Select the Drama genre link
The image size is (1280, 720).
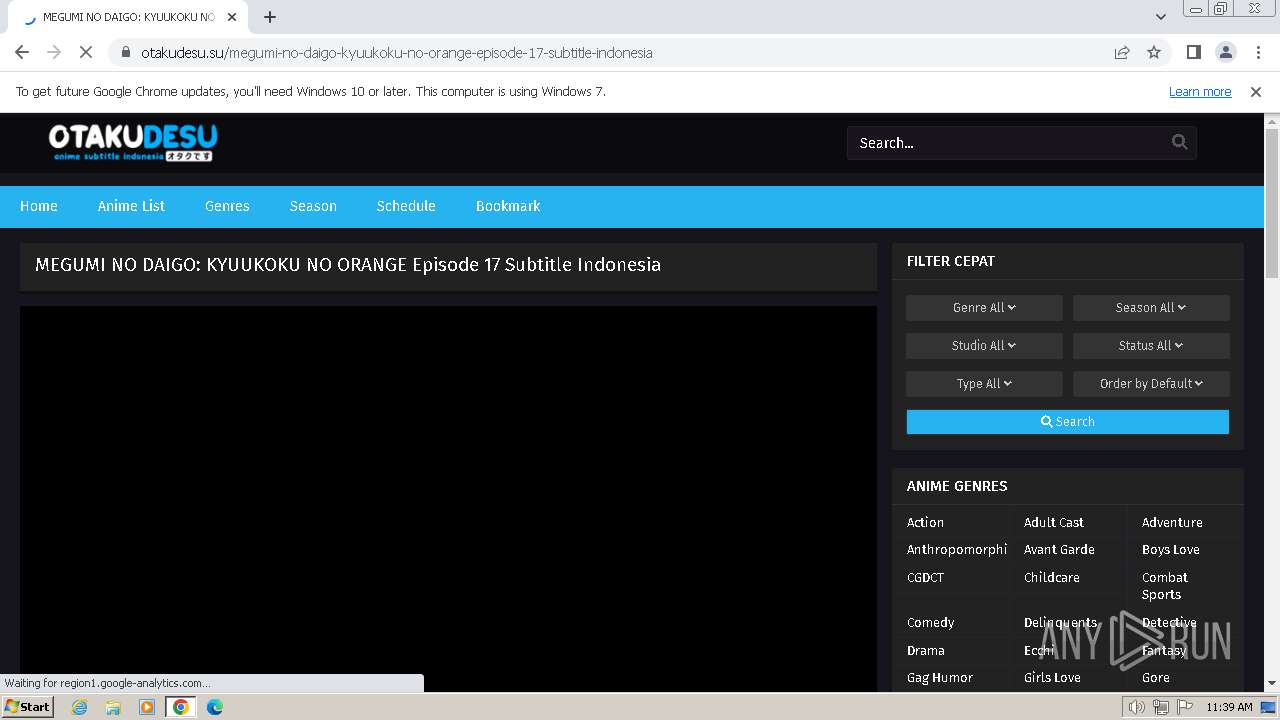[x=925, y=650]
